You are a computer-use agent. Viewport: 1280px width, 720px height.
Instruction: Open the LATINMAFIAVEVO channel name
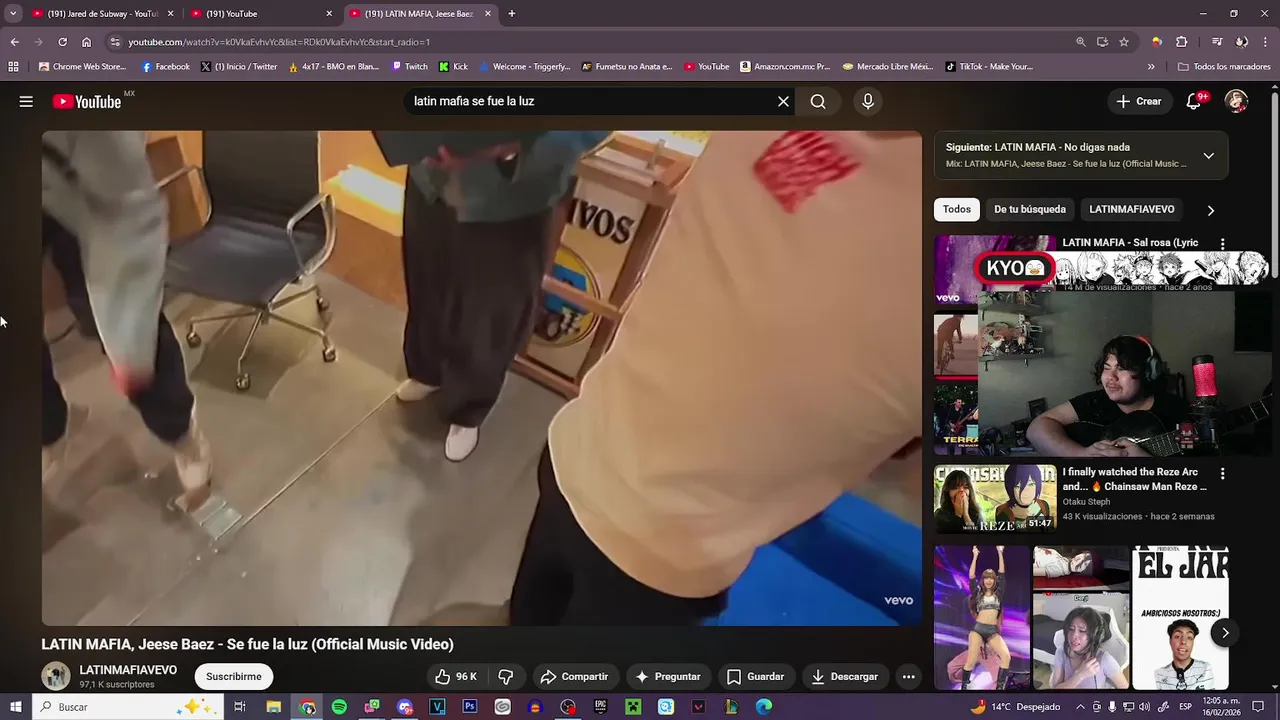coord(128,670)
